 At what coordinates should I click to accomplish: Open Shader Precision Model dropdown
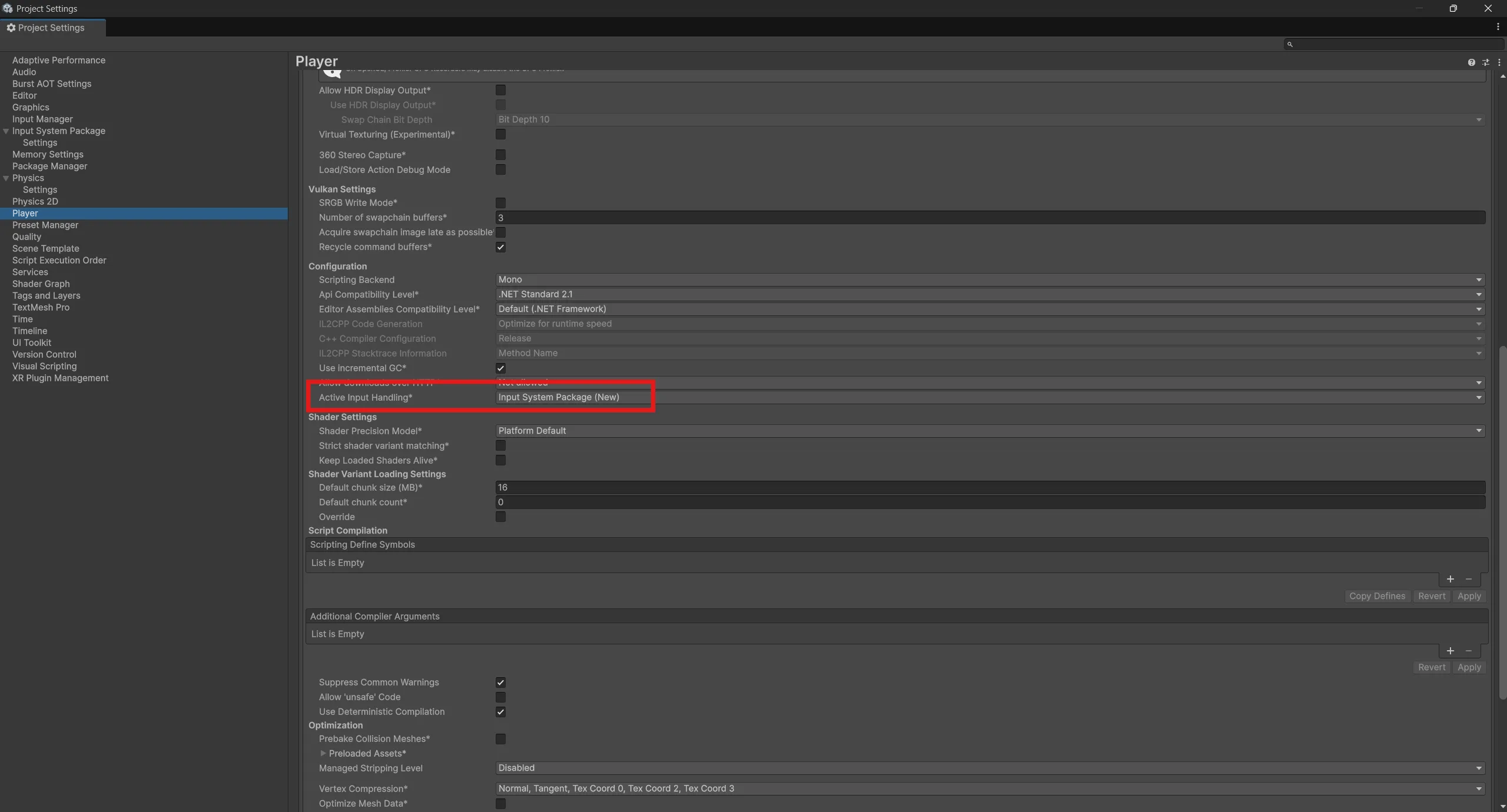[x=990, y=431]
